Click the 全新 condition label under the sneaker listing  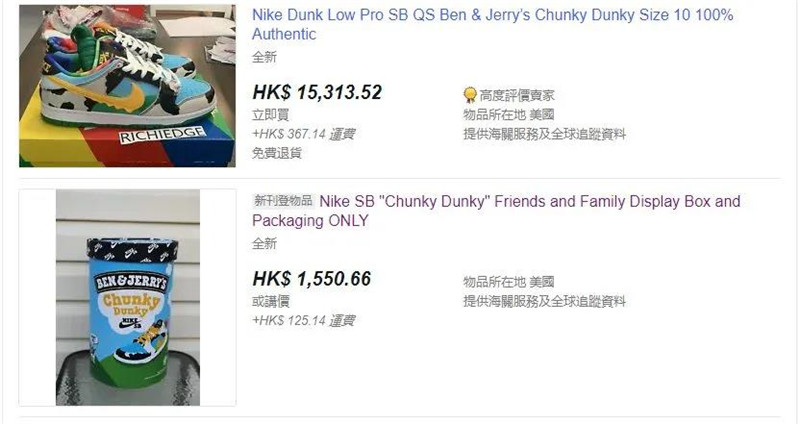pos(264,57)
